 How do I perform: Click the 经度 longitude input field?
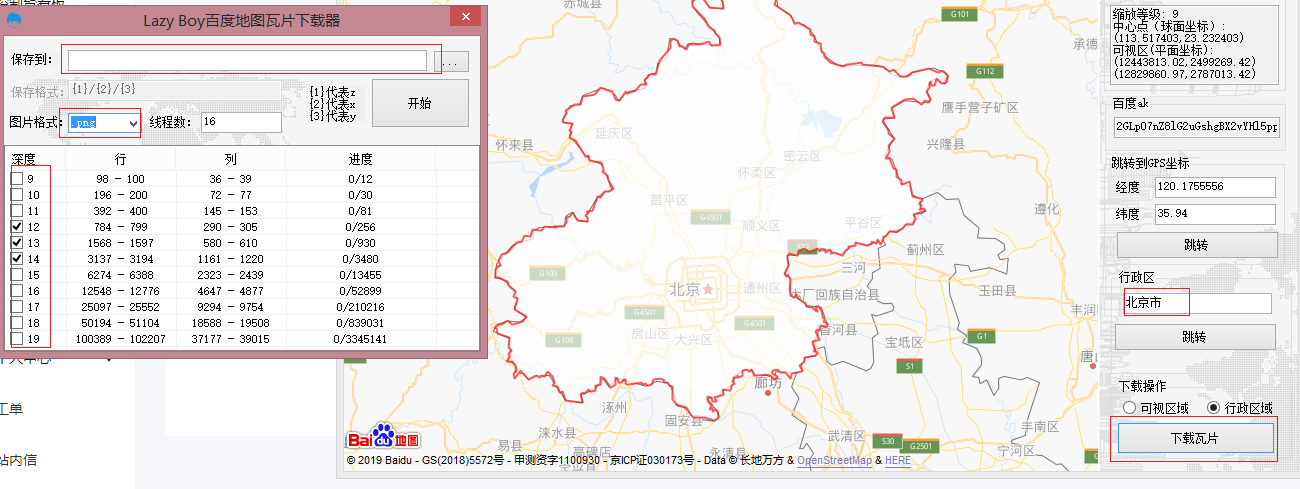click(1215, 187)
